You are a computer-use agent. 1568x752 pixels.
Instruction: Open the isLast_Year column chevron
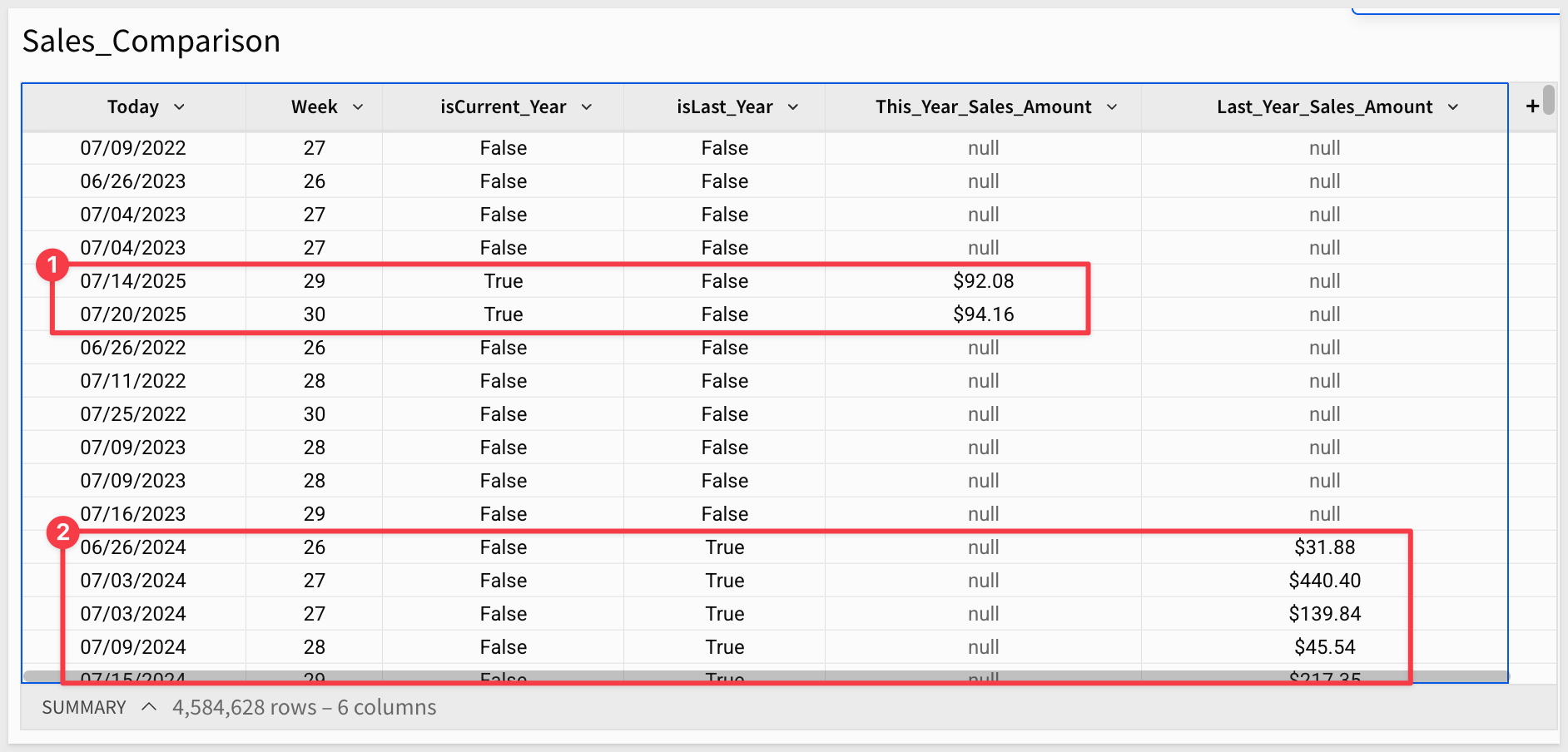[793, 107]
